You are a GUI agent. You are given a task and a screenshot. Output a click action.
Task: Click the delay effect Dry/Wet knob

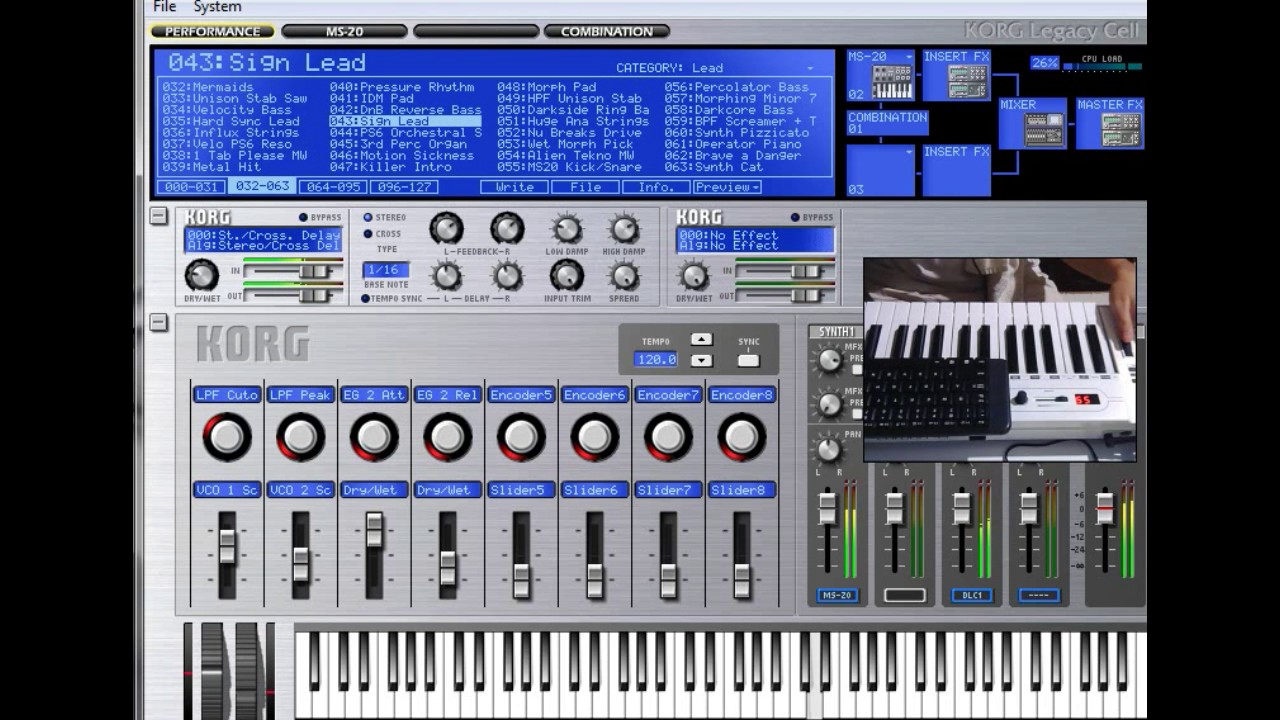coord(201,275)
